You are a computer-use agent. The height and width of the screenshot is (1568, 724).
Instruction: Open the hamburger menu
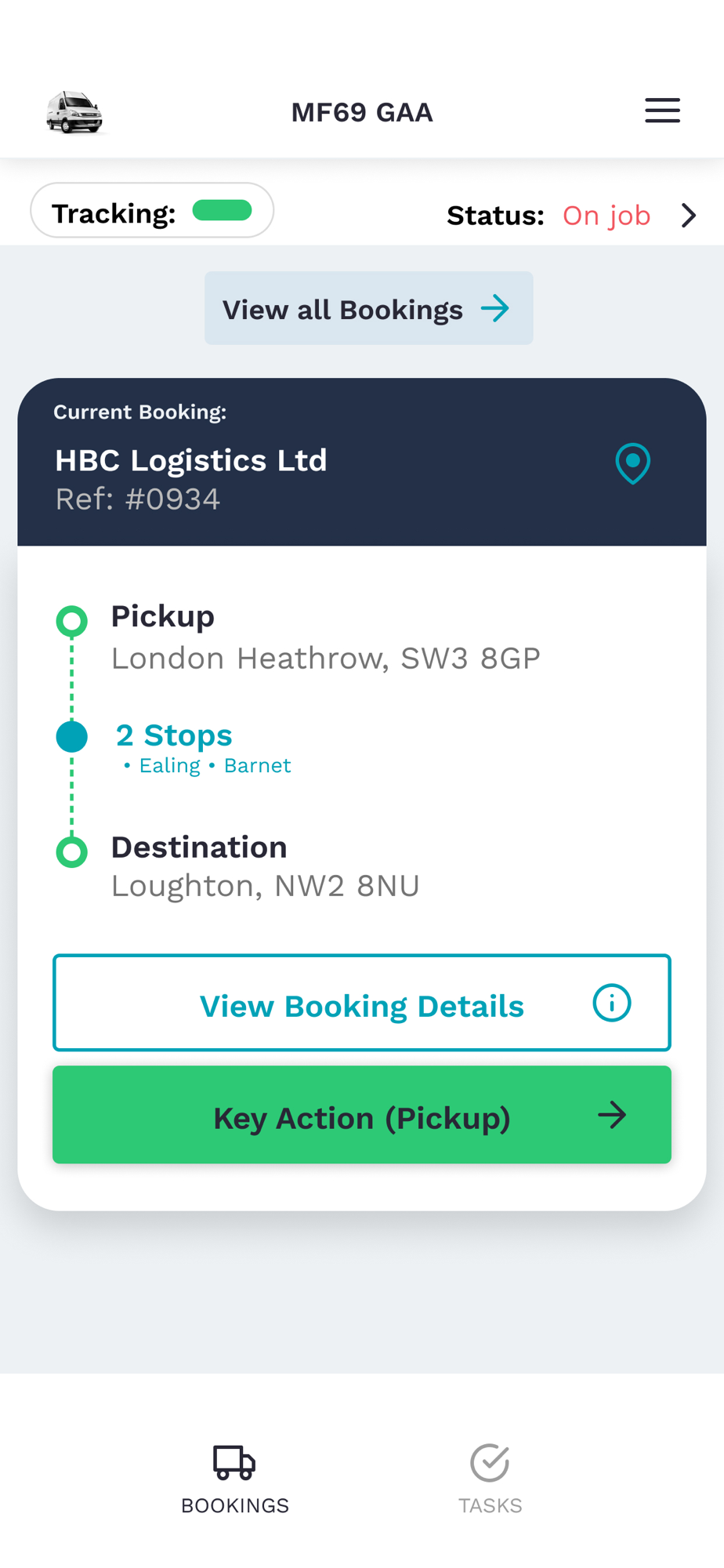tap(662, 111)
